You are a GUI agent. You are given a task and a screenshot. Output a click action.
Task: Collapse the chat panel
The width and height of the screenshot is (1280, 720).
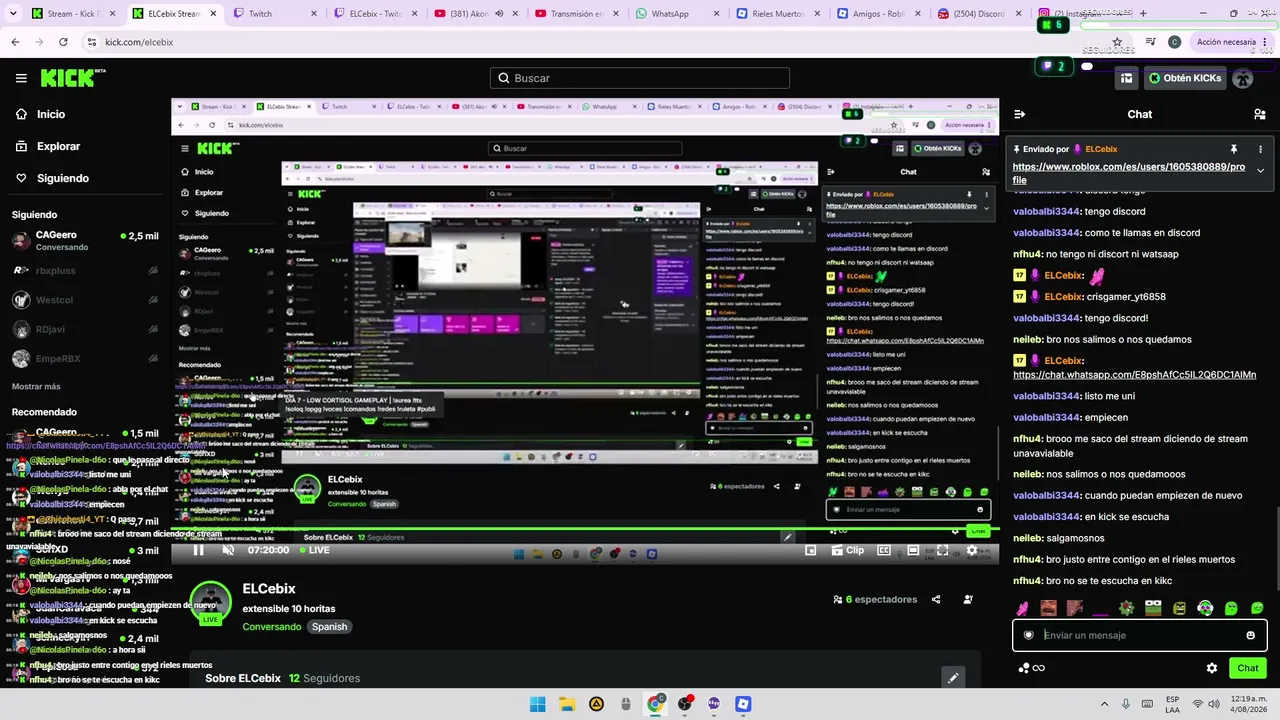click(1019, 114)
